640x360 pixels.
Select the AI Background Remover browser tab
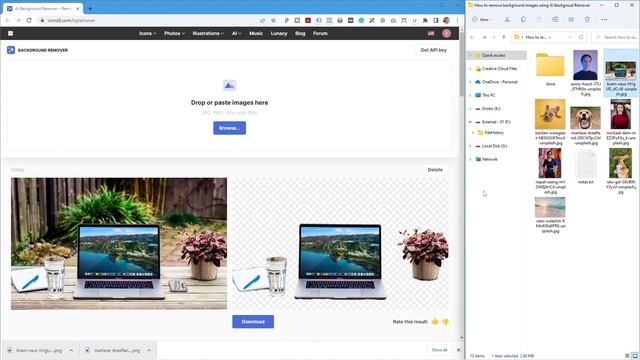pos(43,8)
